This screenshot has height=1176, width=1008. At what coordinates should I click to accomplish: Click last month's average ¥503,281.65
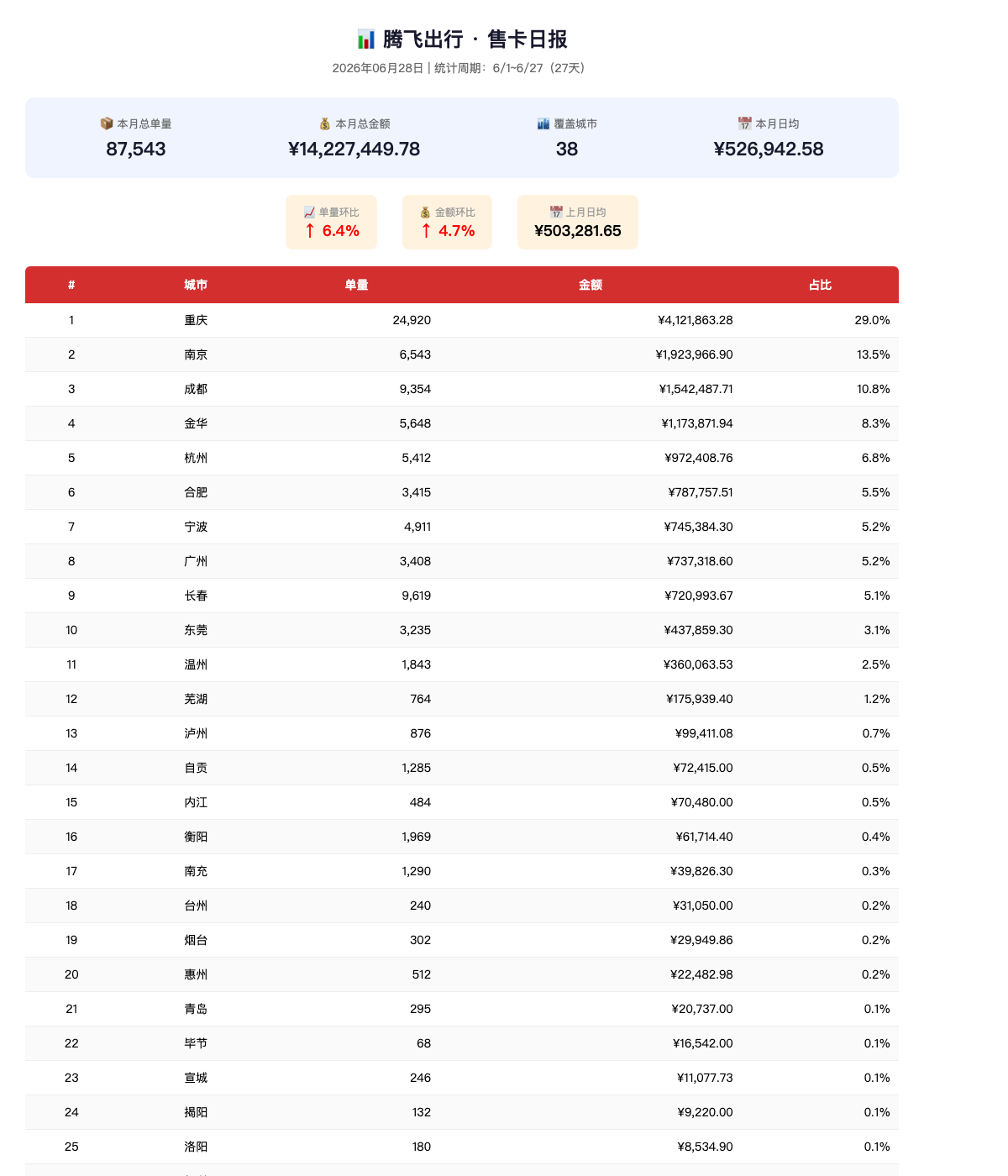point(578,231)
